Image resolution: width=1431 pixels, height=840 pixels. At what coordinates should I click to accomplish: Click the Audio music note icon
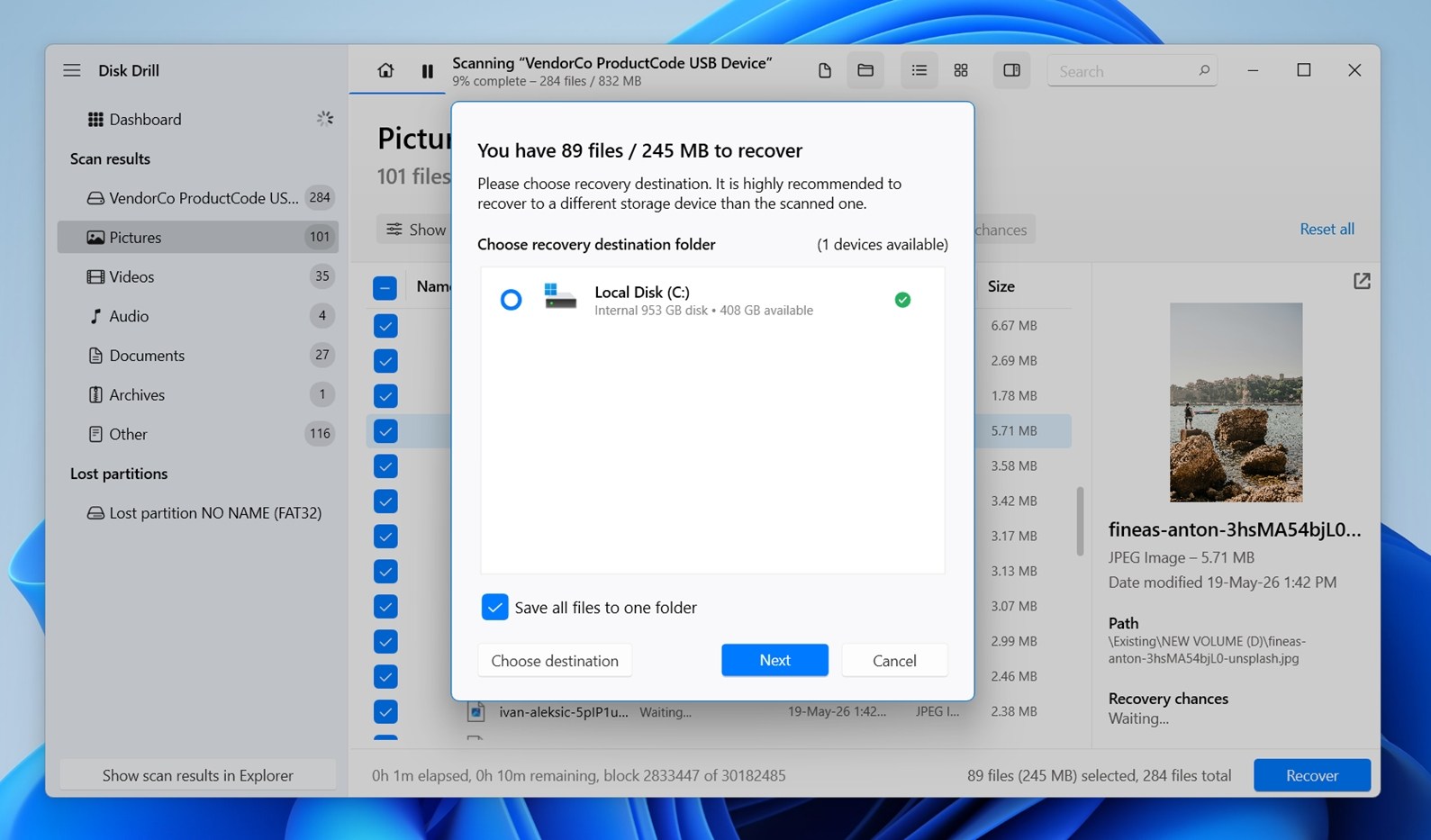coord(95,316)
